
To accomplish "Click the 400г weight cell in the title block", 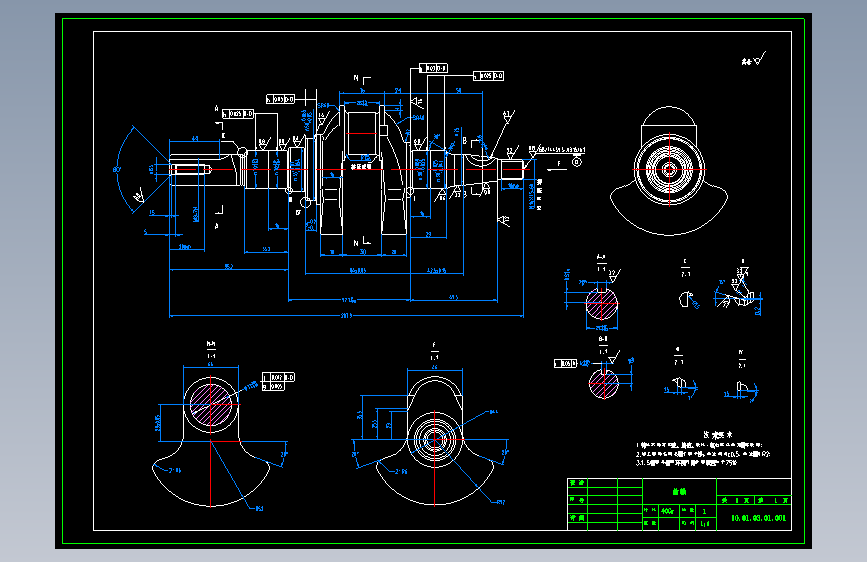I will click(x=668, y=511).
